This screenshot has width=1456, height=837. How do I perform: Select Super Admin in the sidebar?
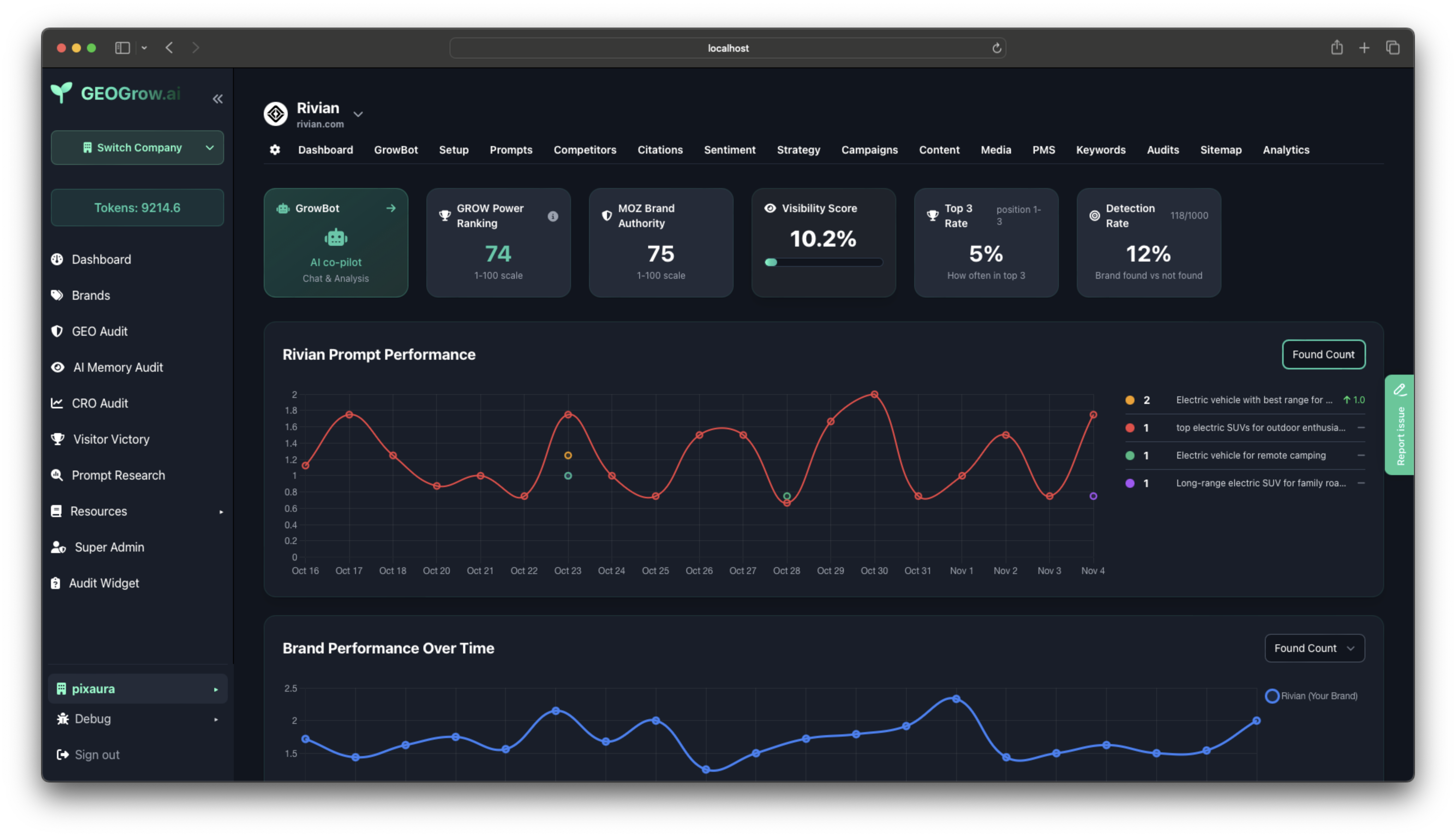(x=109, y=547)
